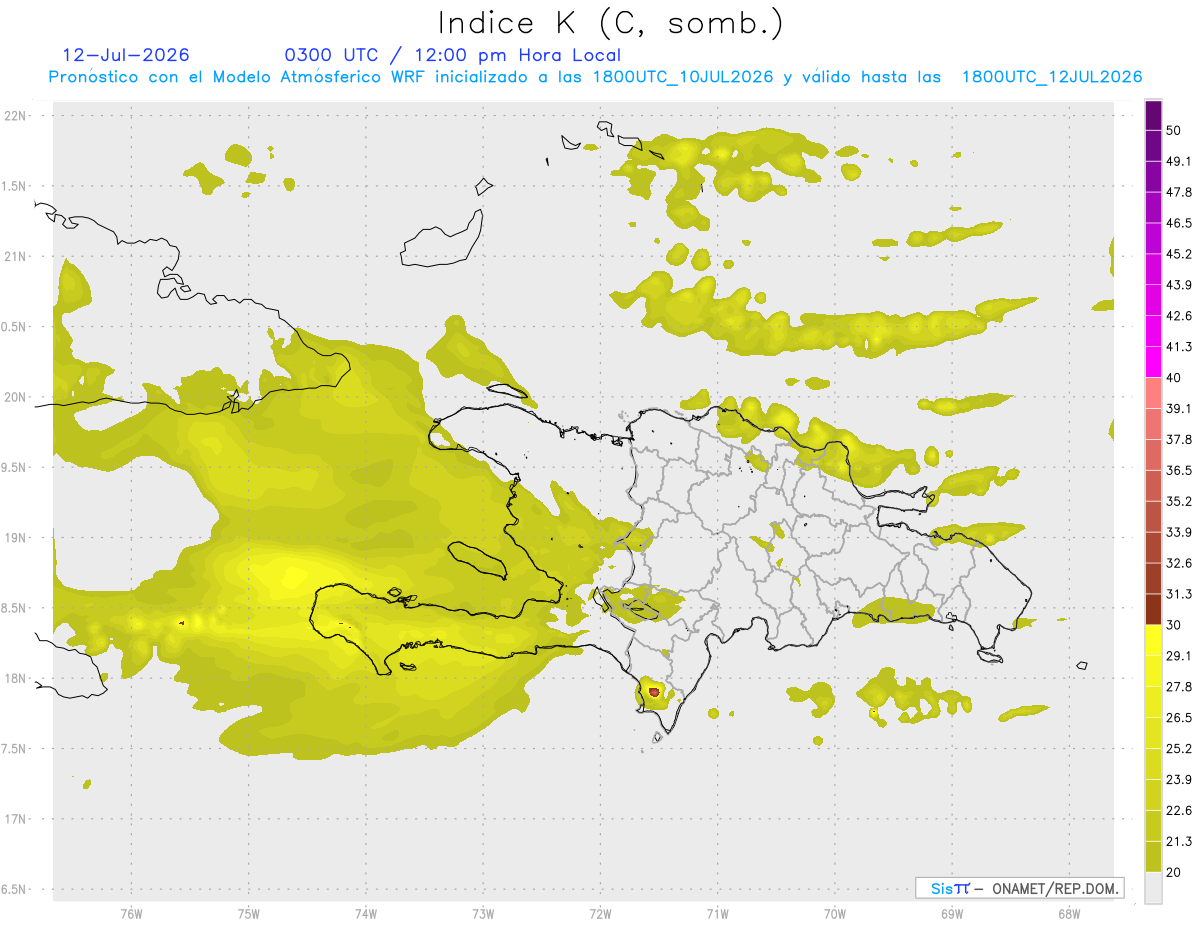
Task: Click dark brown swatch between 30 and 31.3
Action: click(1153, 609)
